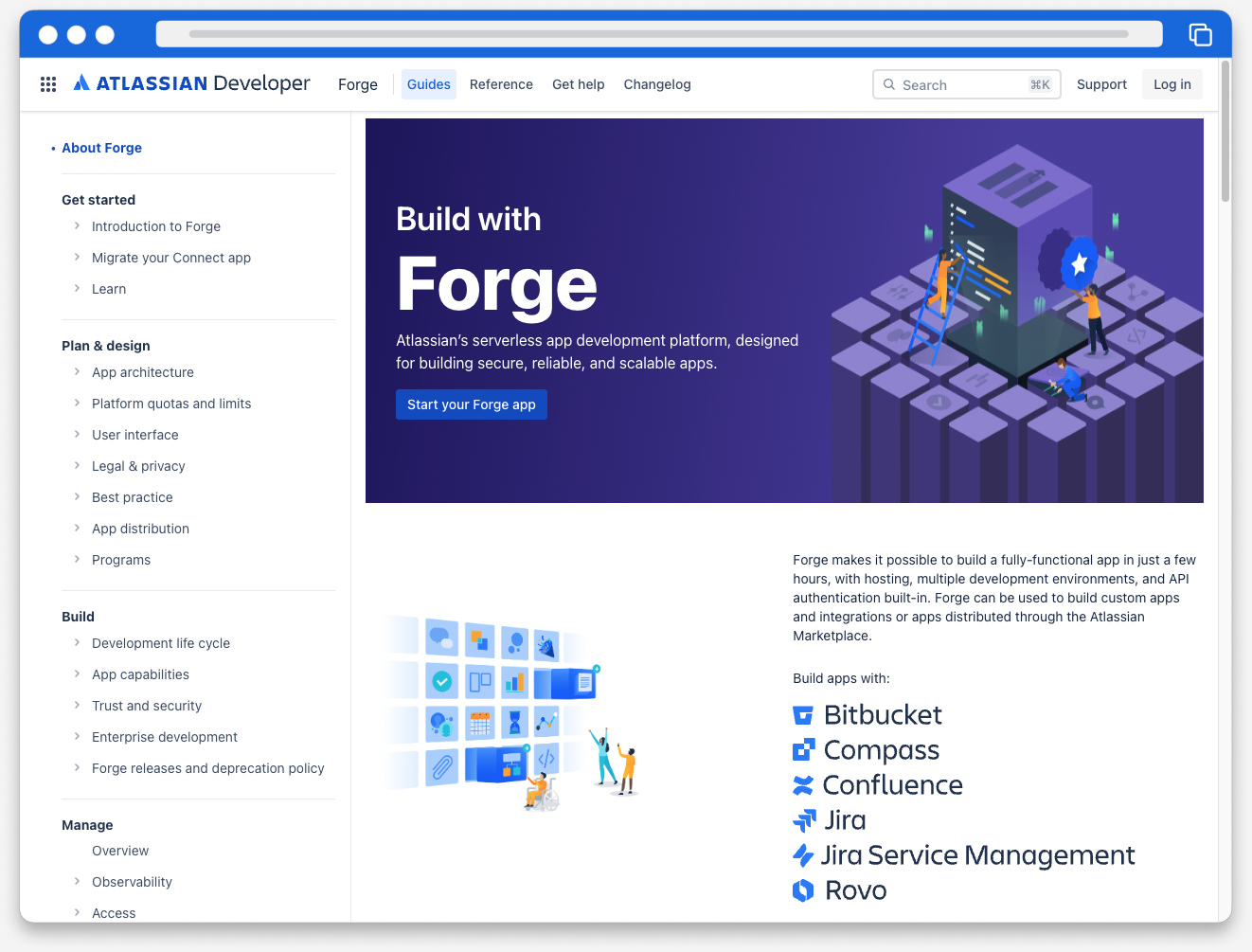1252x952 pixels.
Task: Expand Platform quotas and limits chevron
Action: point(77,403)
